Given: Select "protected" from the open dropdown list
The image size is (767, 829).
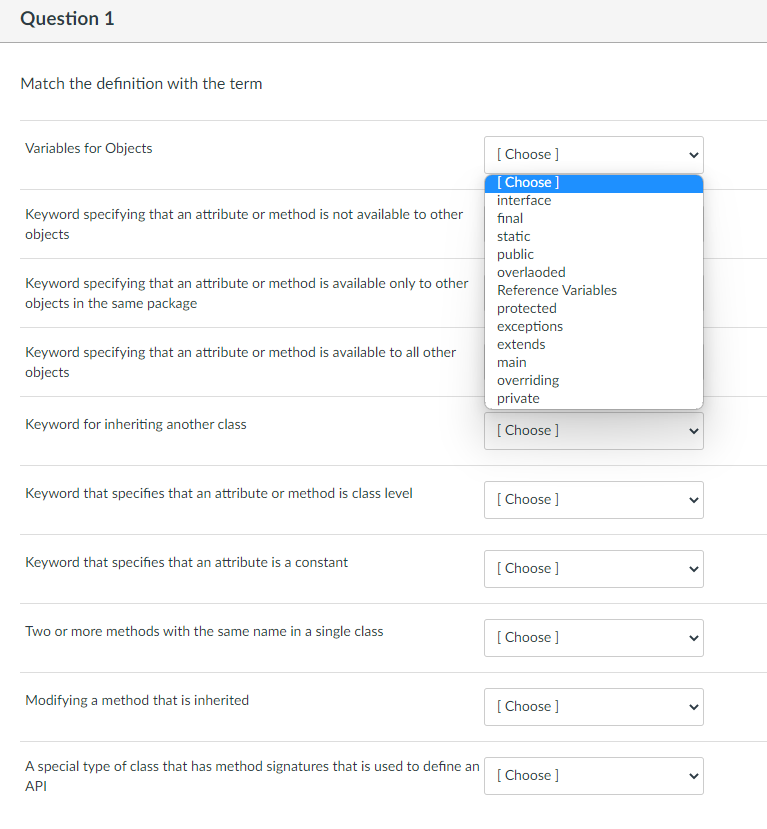Looking at the screenshot, I should tap(527, 308).
